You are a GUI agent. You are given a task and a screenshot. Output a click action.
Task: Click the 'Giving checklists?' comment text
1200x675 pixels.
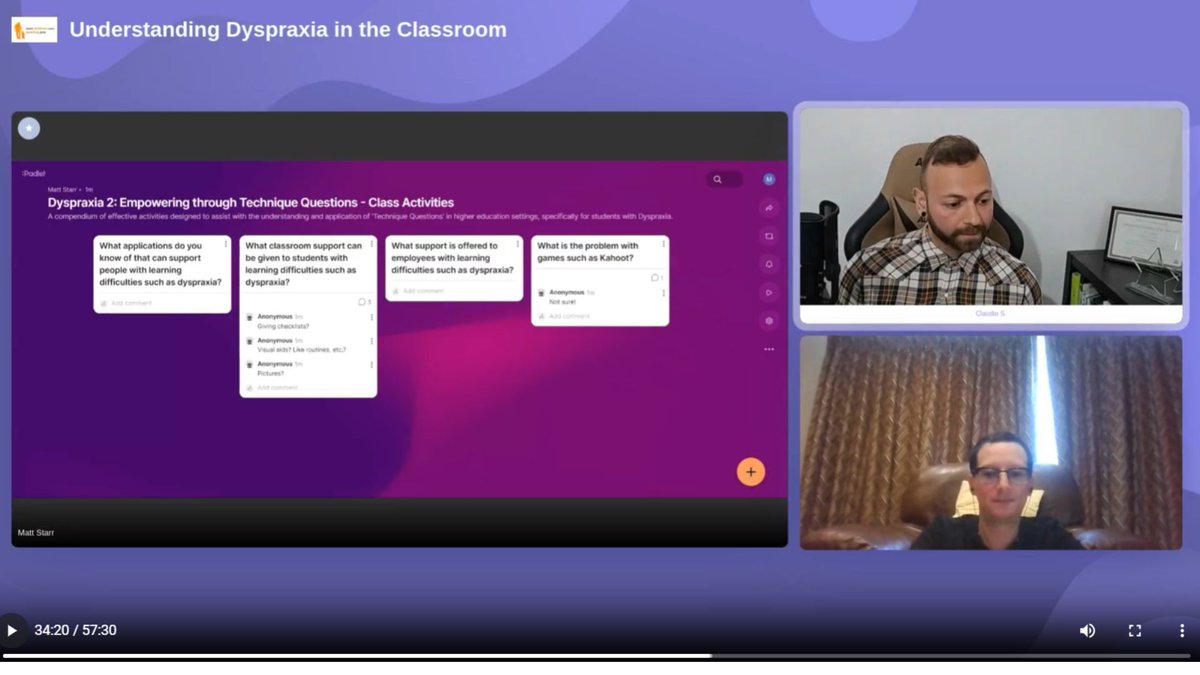283,326
